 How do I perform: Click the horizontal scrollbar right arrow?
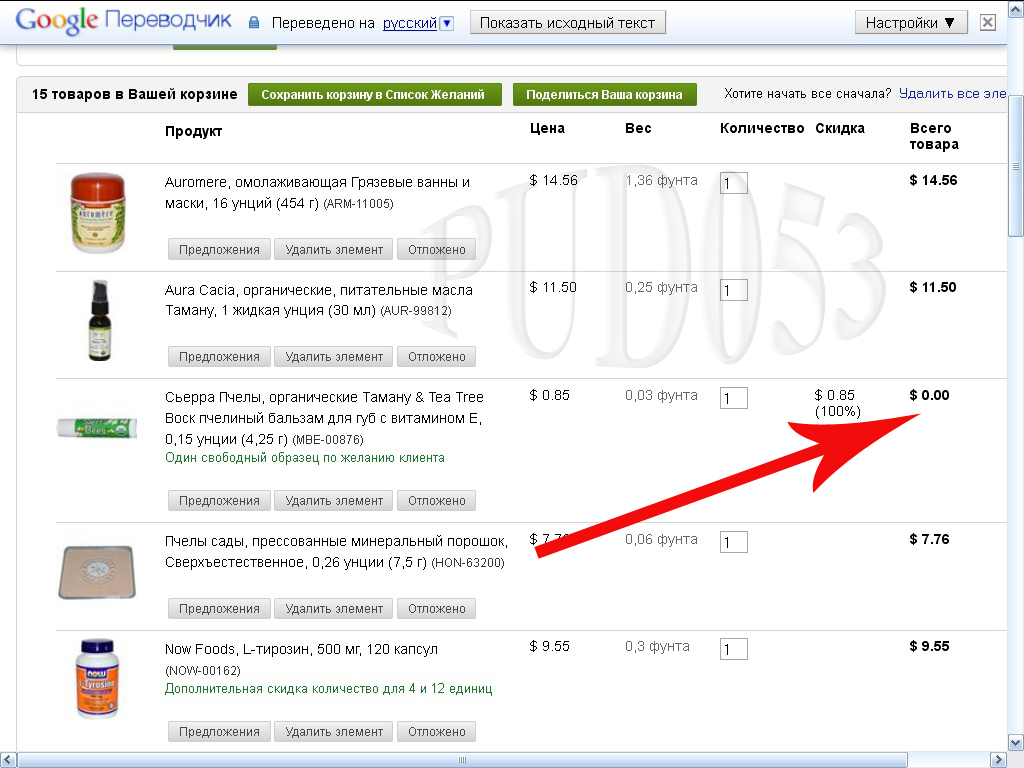(999, 760)
